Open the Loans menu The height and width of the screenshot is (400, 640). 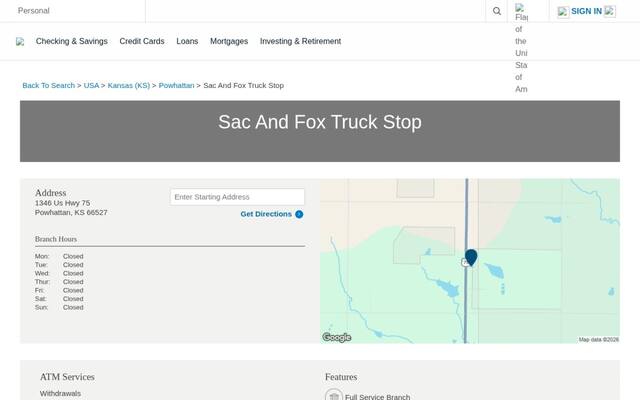(x=187, y=41)
